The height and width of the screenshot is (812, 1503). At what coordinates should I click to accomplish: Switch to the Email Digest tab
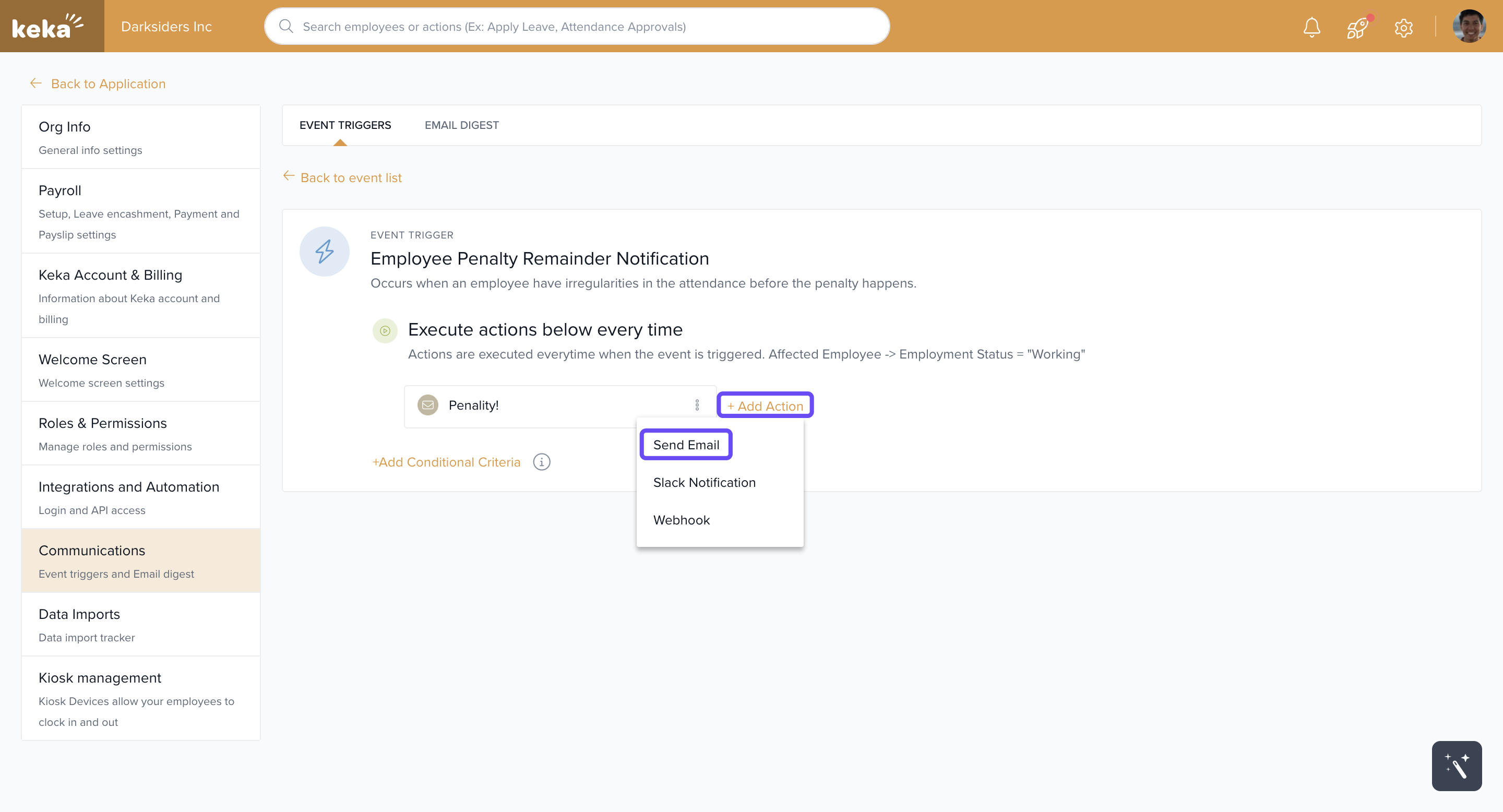(x=461, y=125)
